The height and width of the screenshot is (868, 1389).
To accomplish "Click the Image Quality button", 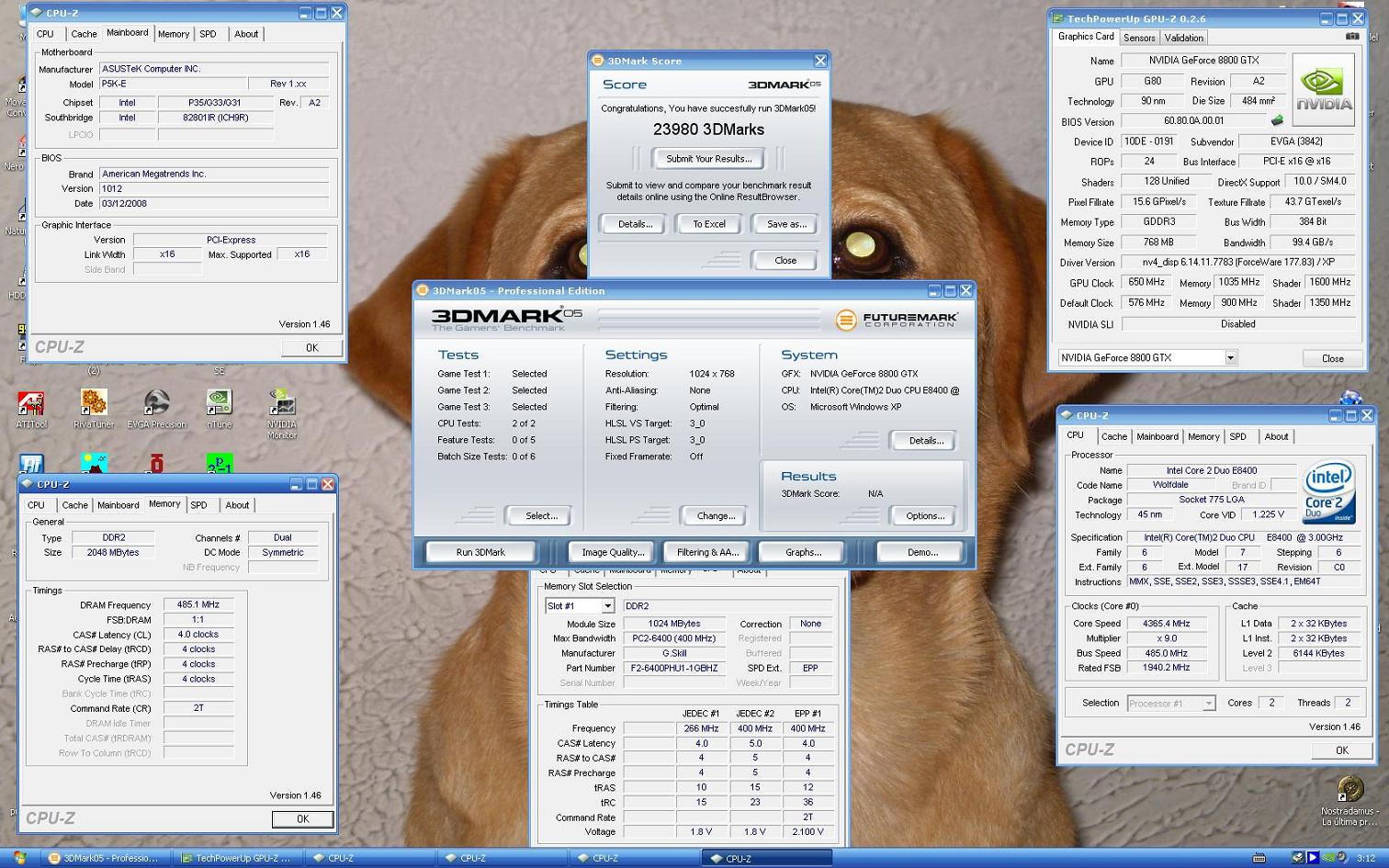I will click(613, 552).
